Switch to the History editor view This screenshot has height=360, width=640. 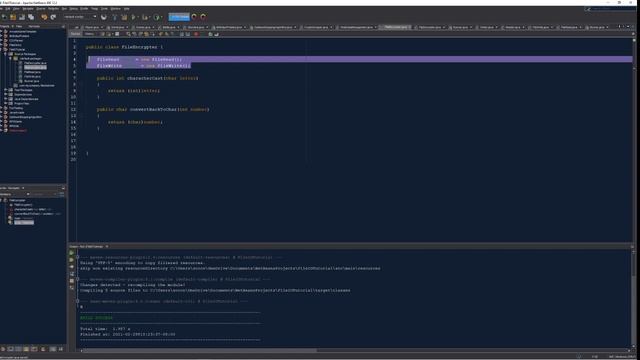[89, 34]
